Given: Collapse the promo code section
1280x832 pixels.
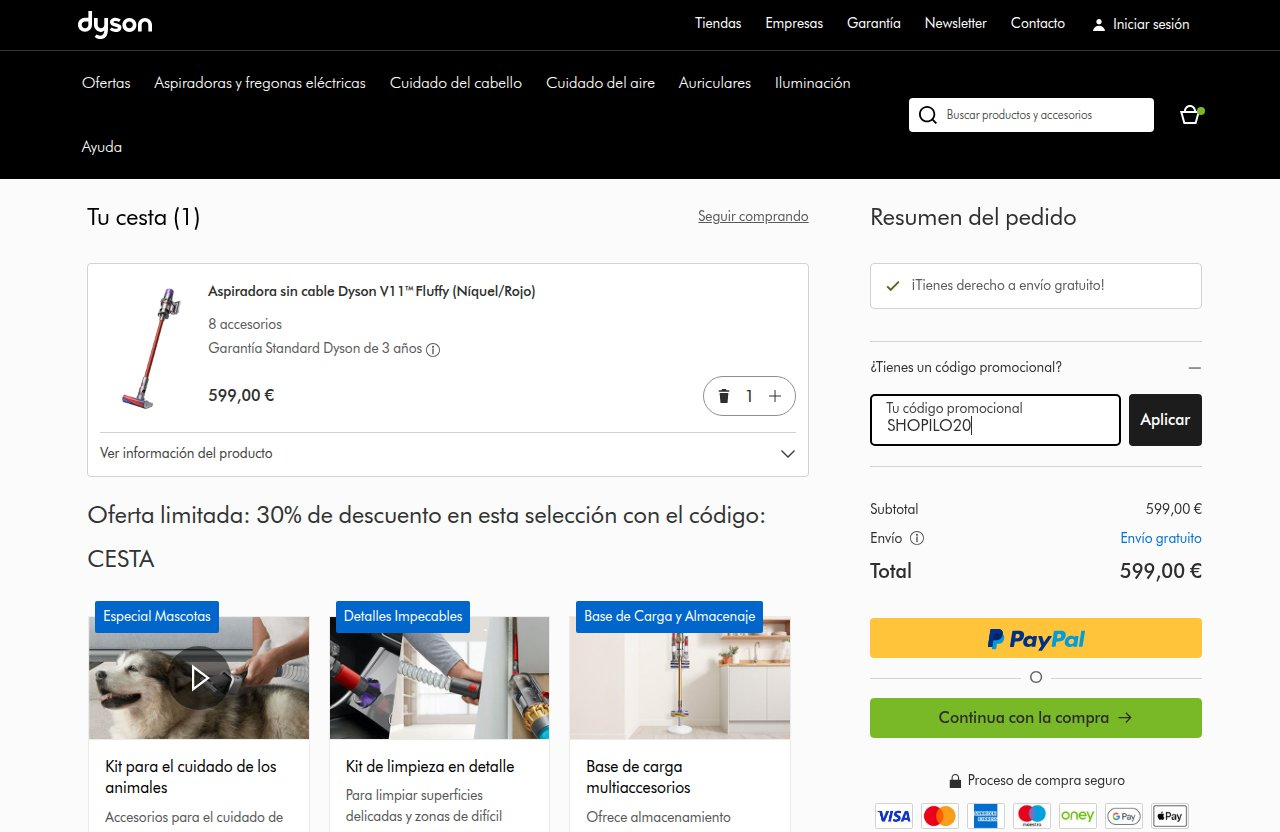Looking at the screenshot, I should pos(1194,367).
